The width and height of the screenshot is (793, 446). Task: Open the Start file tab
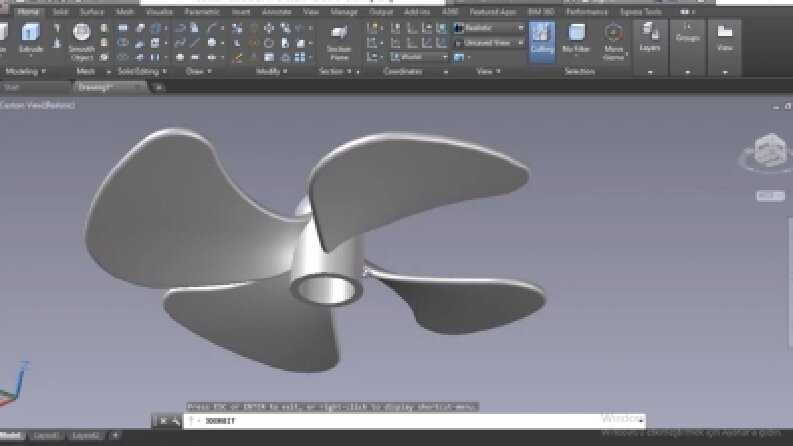click(x=12, y=87)
